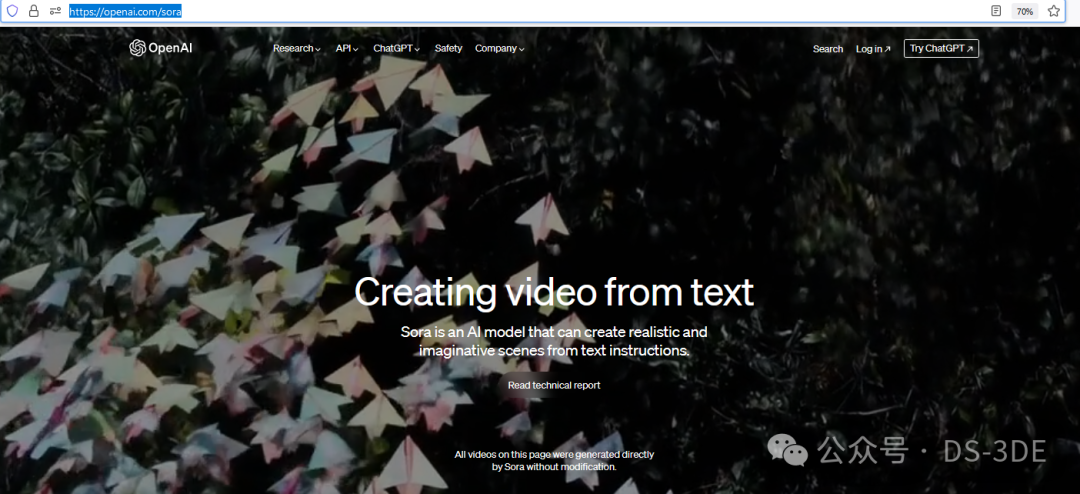This screenshot has width=1080, height=494.
Task: Expand the API dropdown menu
Action: pyautogui.click(x=347, y=49)
